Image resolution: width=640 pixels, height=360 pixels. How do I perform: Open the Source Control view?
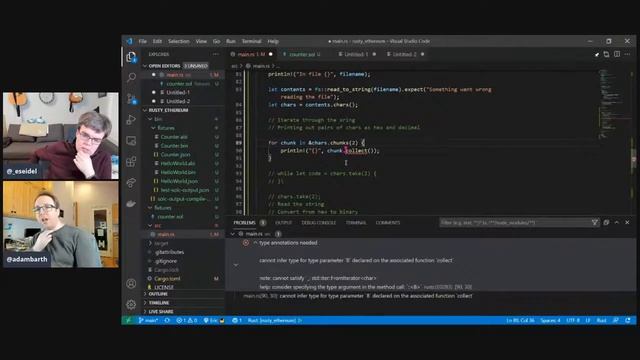pos(131,98)
